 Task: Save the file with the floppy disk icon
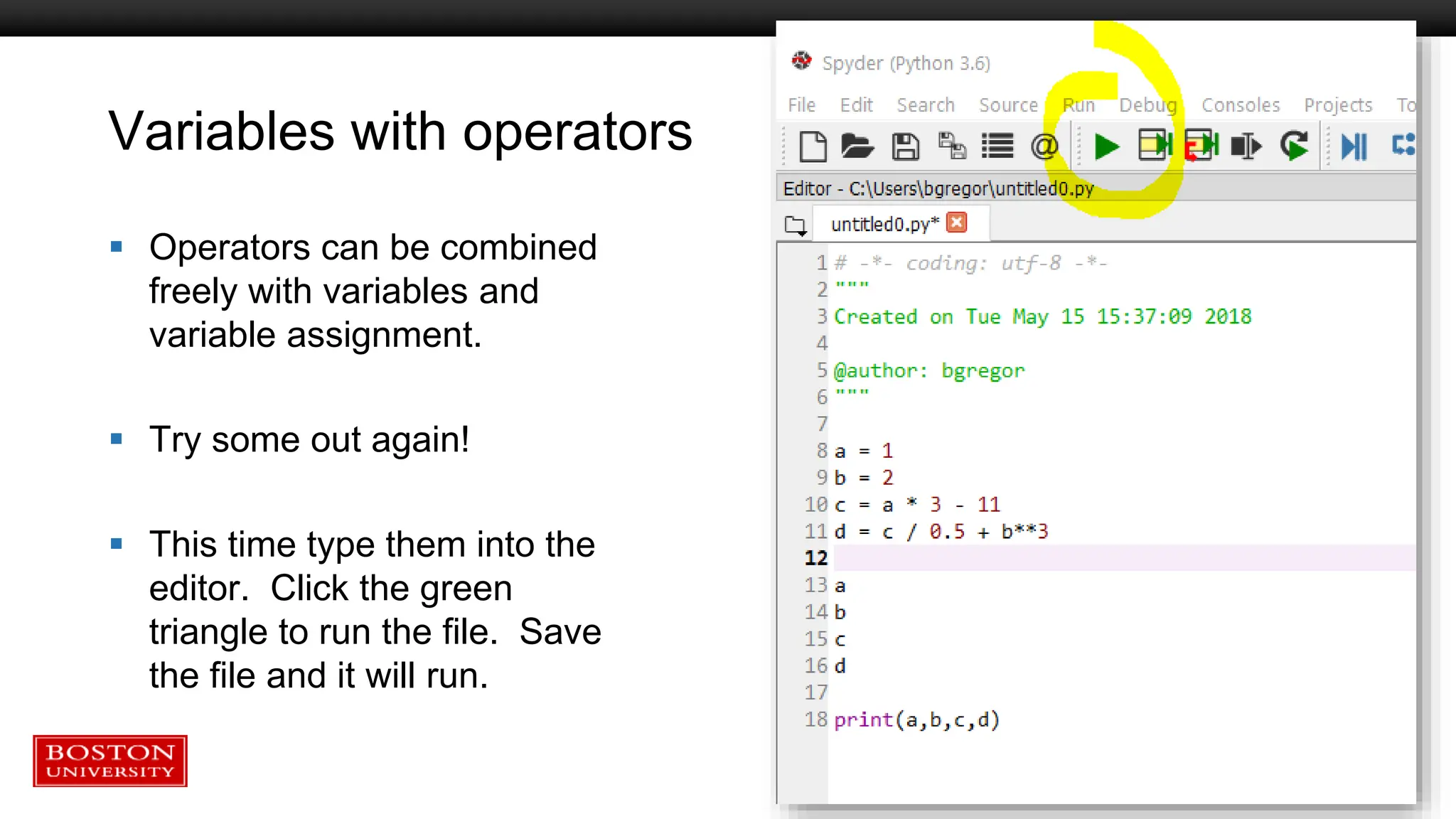point(905,146)
